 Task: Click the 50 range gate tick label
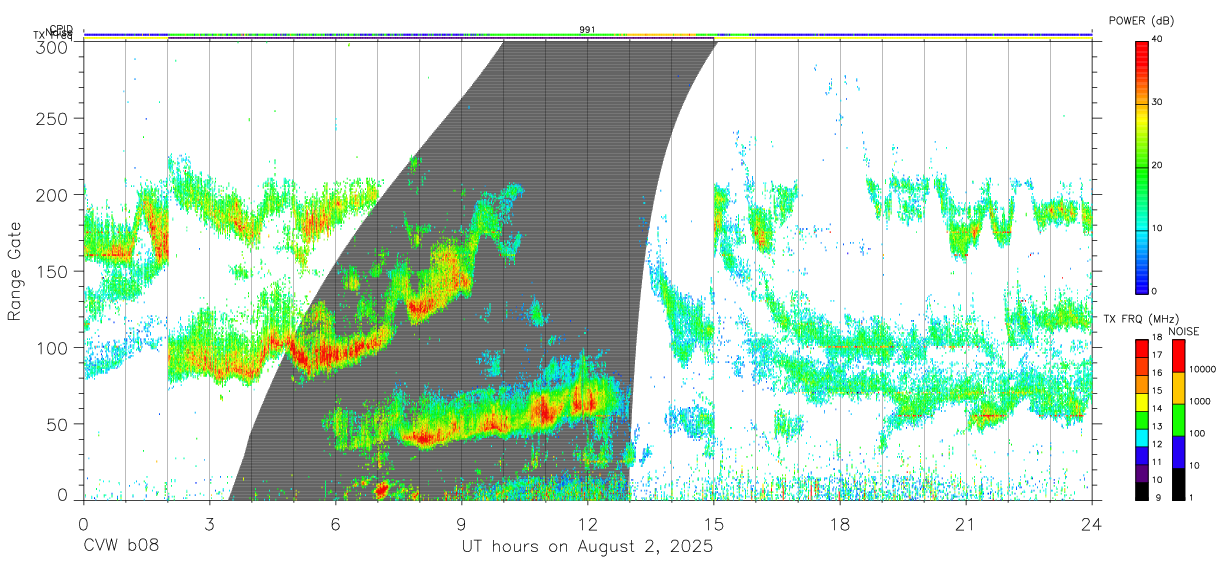56,424
